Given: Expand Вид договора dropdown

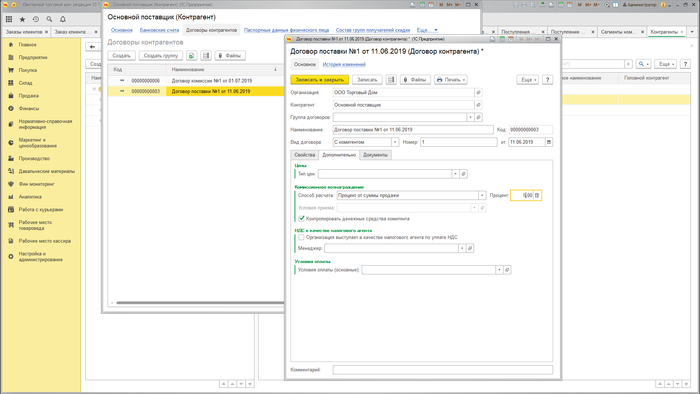Looking at the screenshot, I should (x=395, y=142).
